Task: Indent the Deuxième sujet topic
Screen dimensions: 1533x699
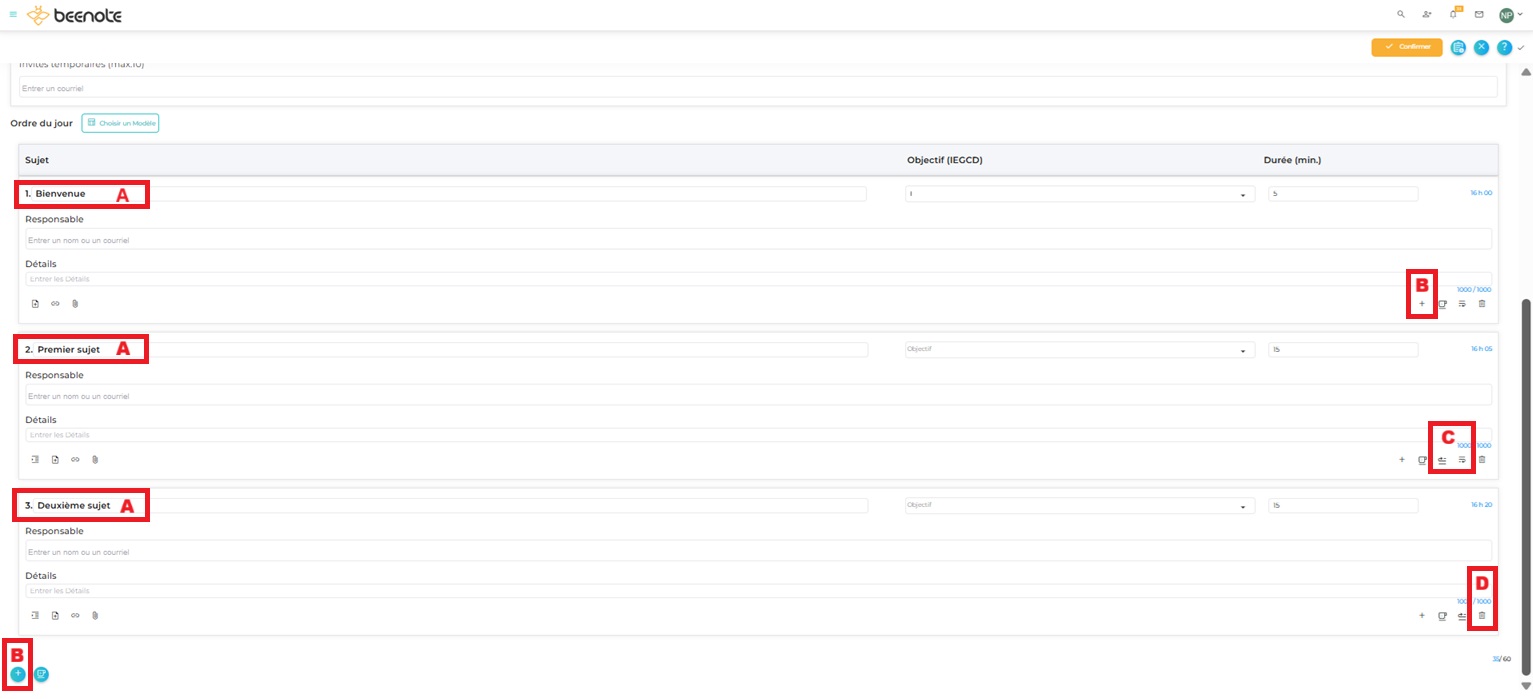Action: pyautogui.click(x=35, y=616)
